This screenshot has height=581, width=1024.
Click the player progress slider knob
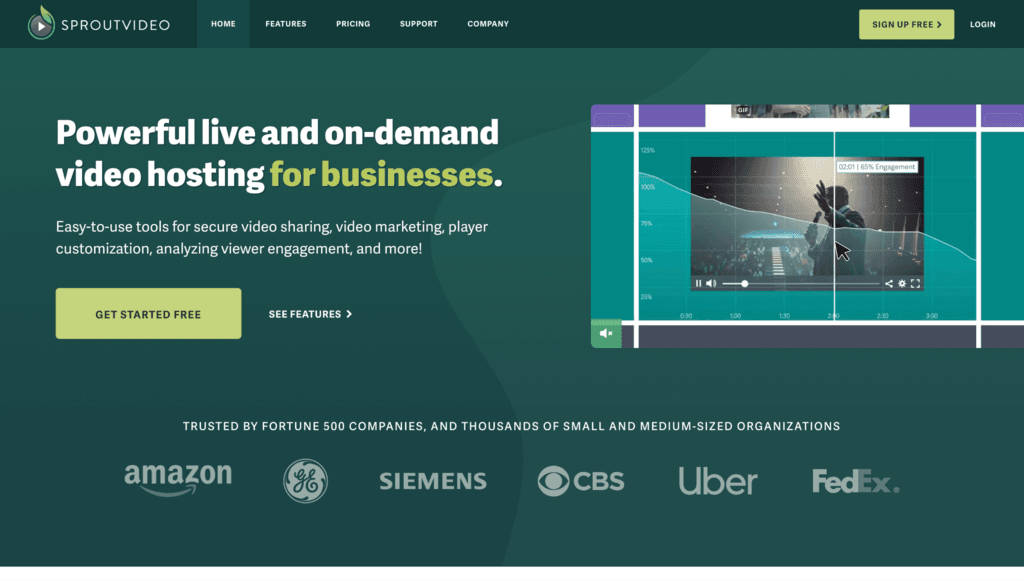coord(744,283)
